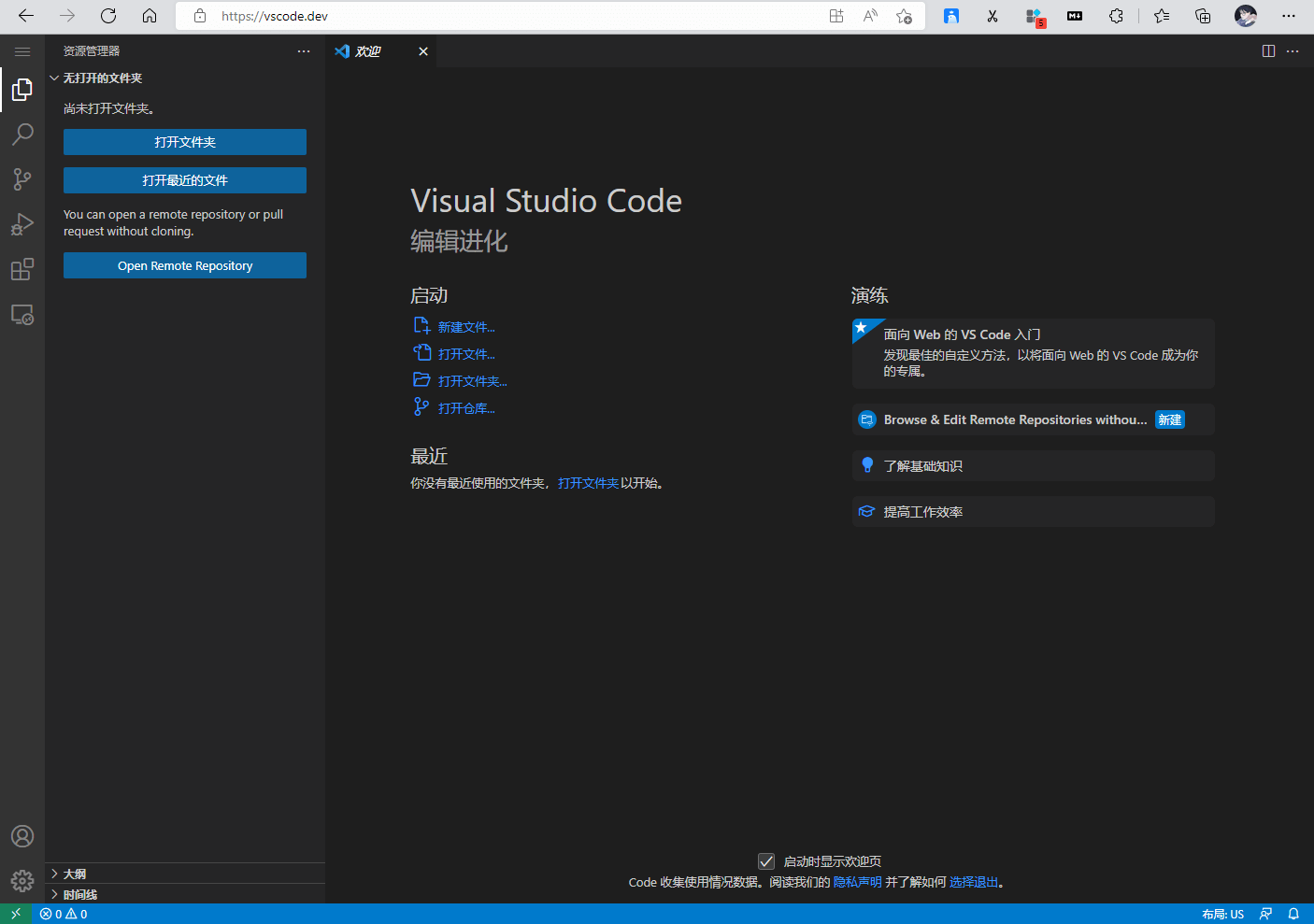
Task: Open the browser extensions puzzle icon
Action: (x=1116, y=16)
